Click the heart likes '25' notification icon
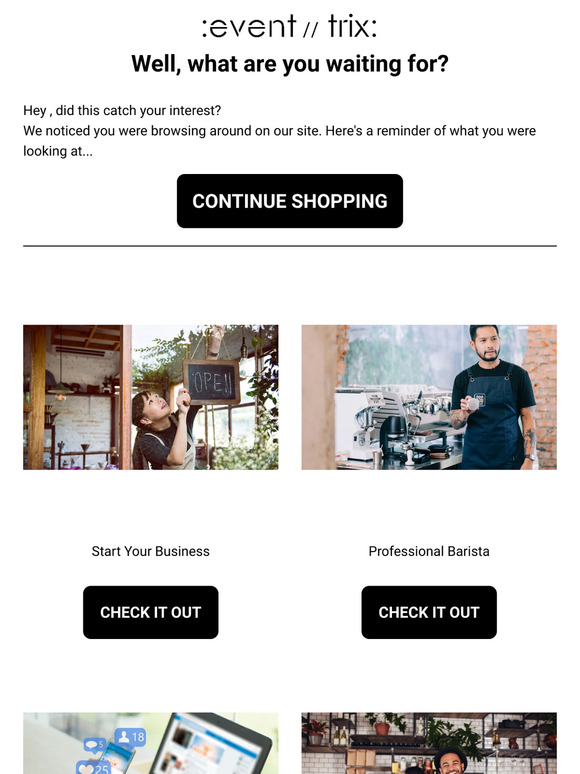 [x=93, y=768]
